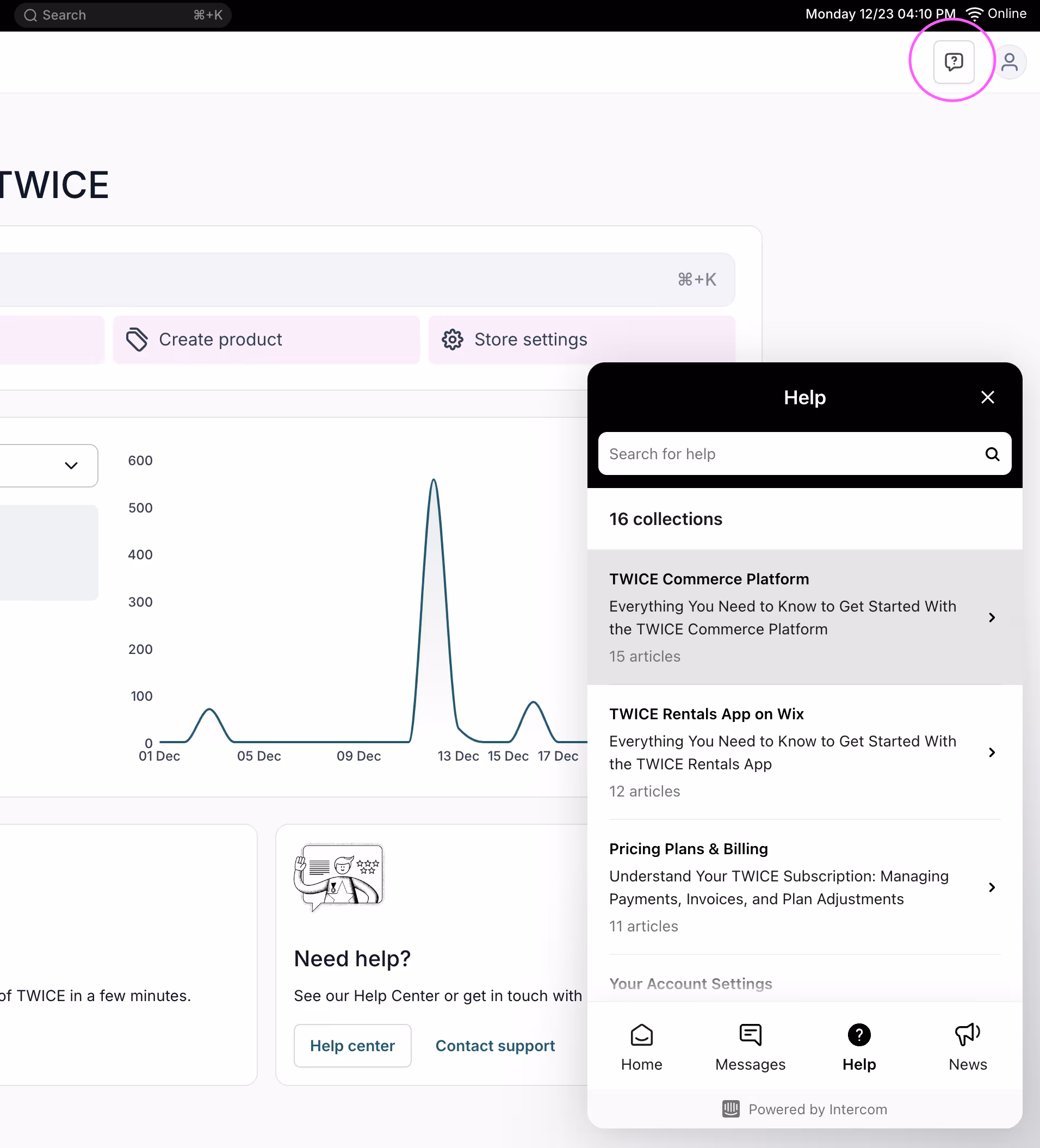
Task: Click the Store settings gear icon
Action: [453, 340]
